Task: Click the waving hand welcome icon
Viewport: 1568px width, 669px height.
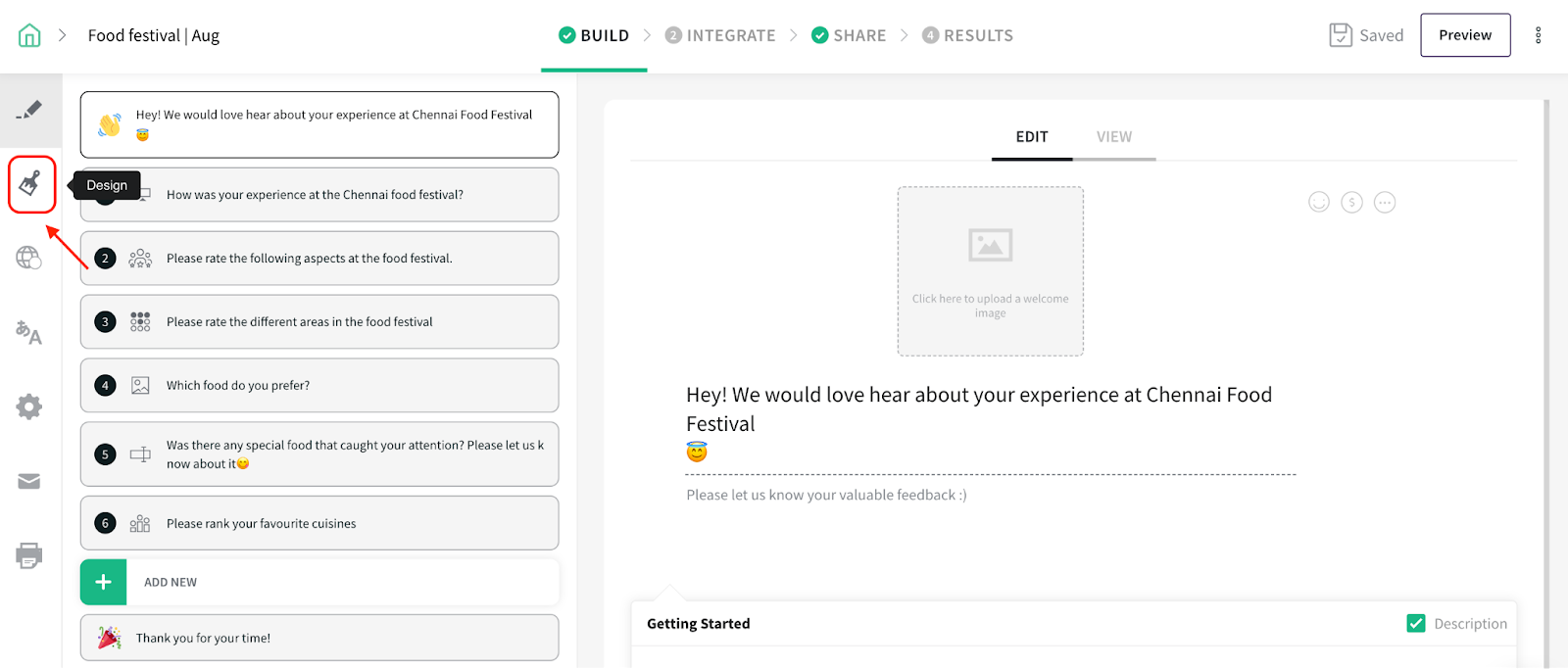Action: pyautogui.click(x=110, y=125)
